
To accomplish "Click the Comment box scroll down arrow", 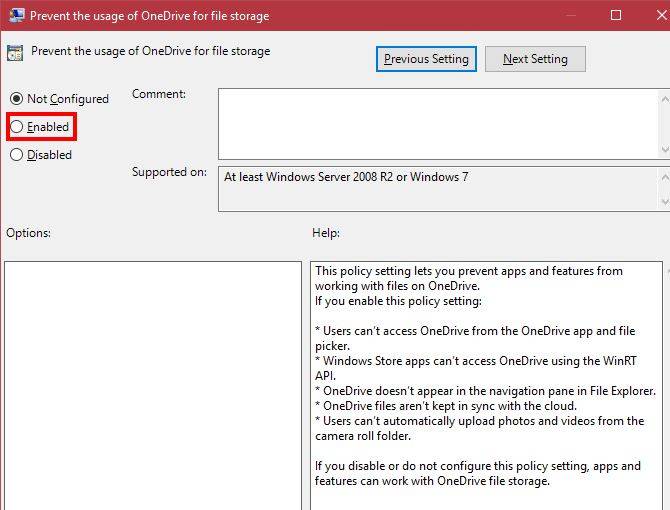I will [665, 149].
